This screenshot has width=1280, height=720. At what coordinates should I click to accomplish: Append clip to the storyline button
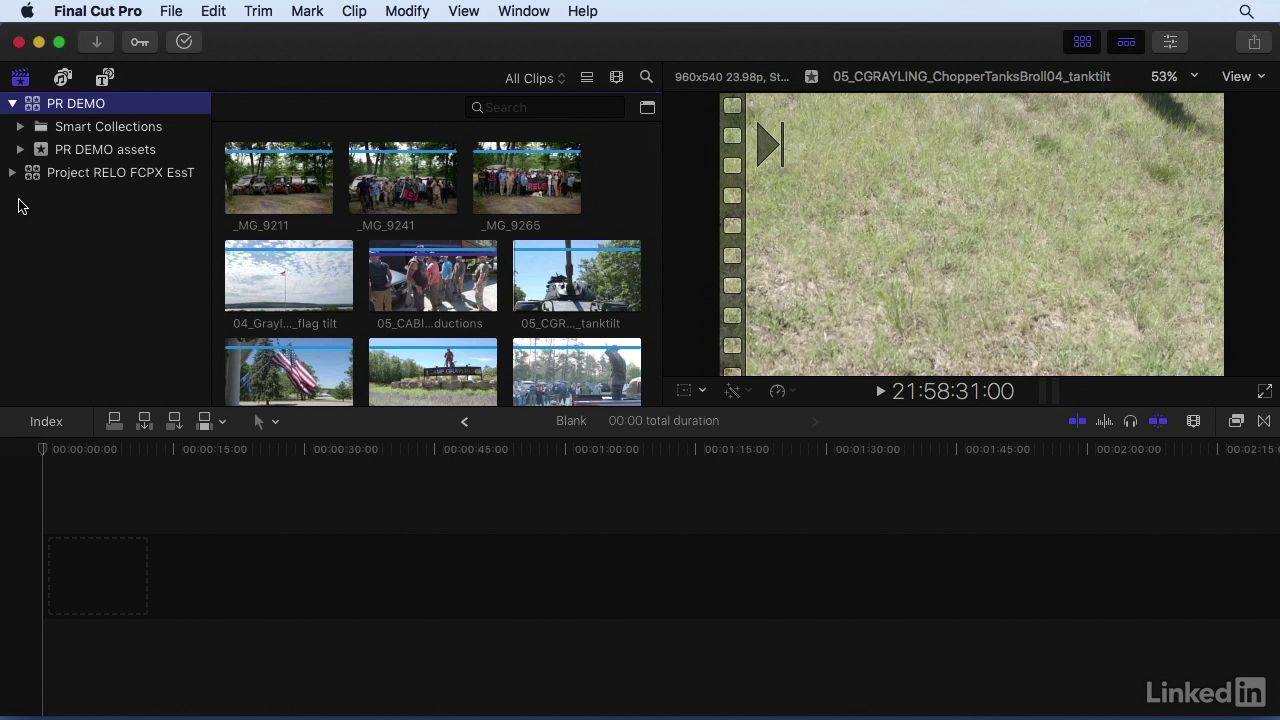[174, 421]
